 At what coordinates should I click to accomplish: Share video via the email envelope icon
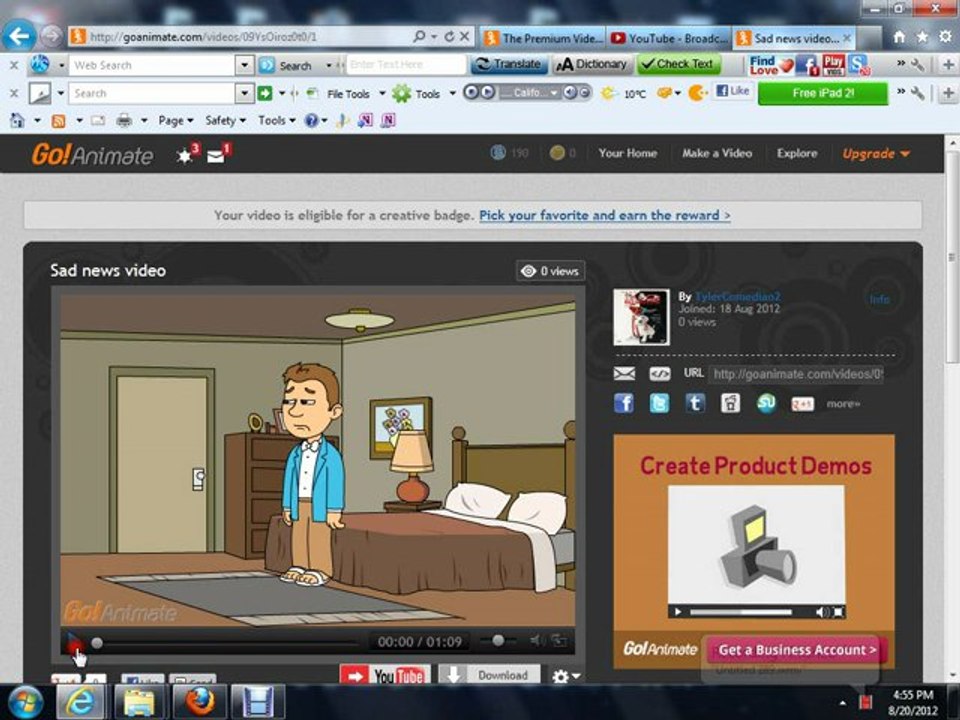[x=624, y=373]
